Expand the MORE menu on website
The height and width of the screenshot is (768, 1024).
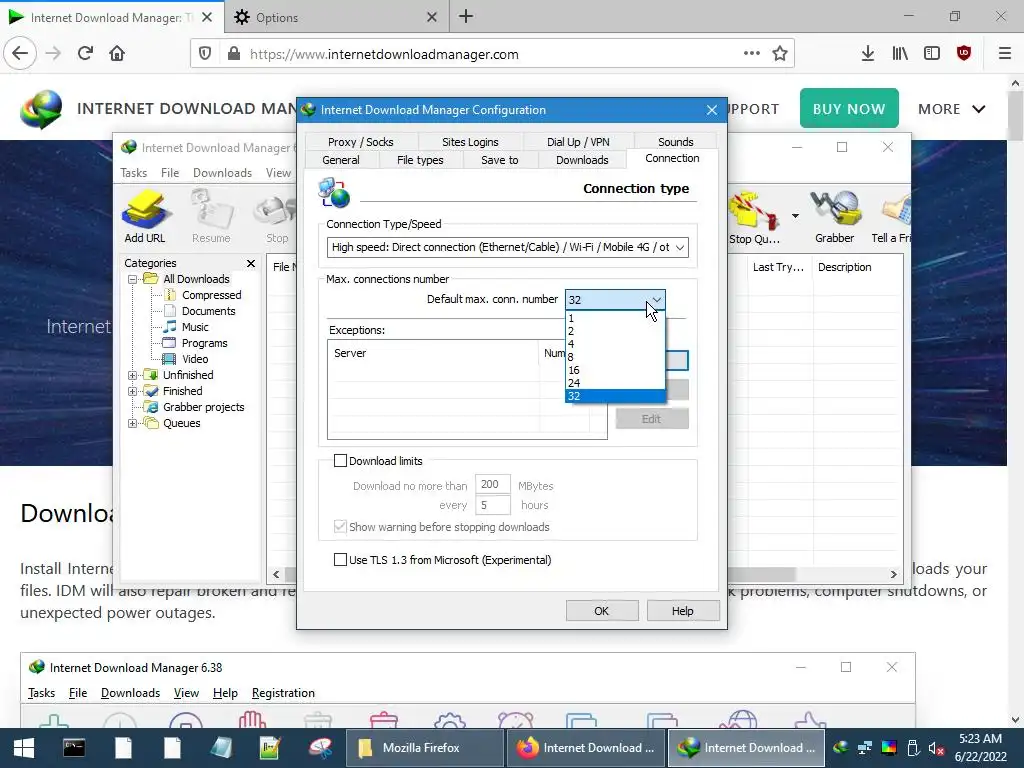(x=952, y=109)
